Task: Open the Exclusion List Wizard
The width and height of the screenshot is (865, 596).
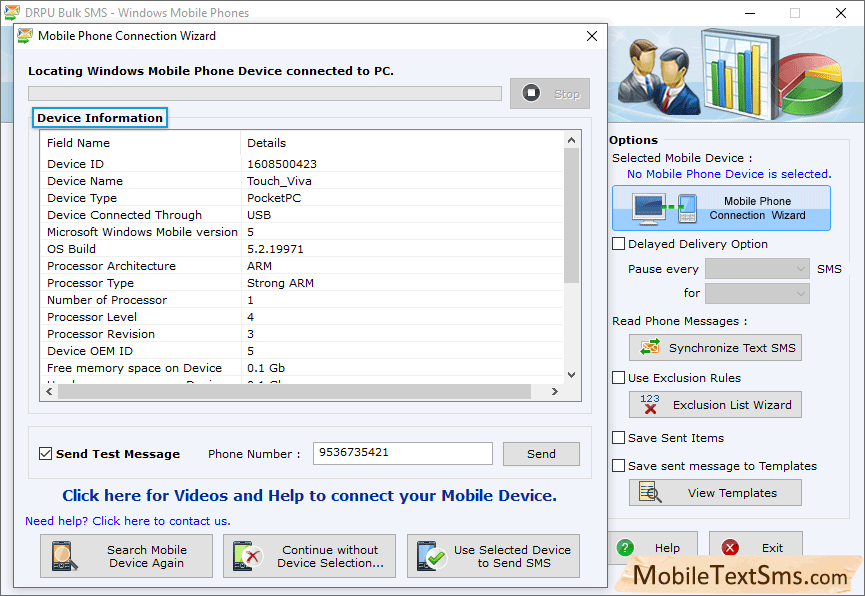Action: pos(715,405)
